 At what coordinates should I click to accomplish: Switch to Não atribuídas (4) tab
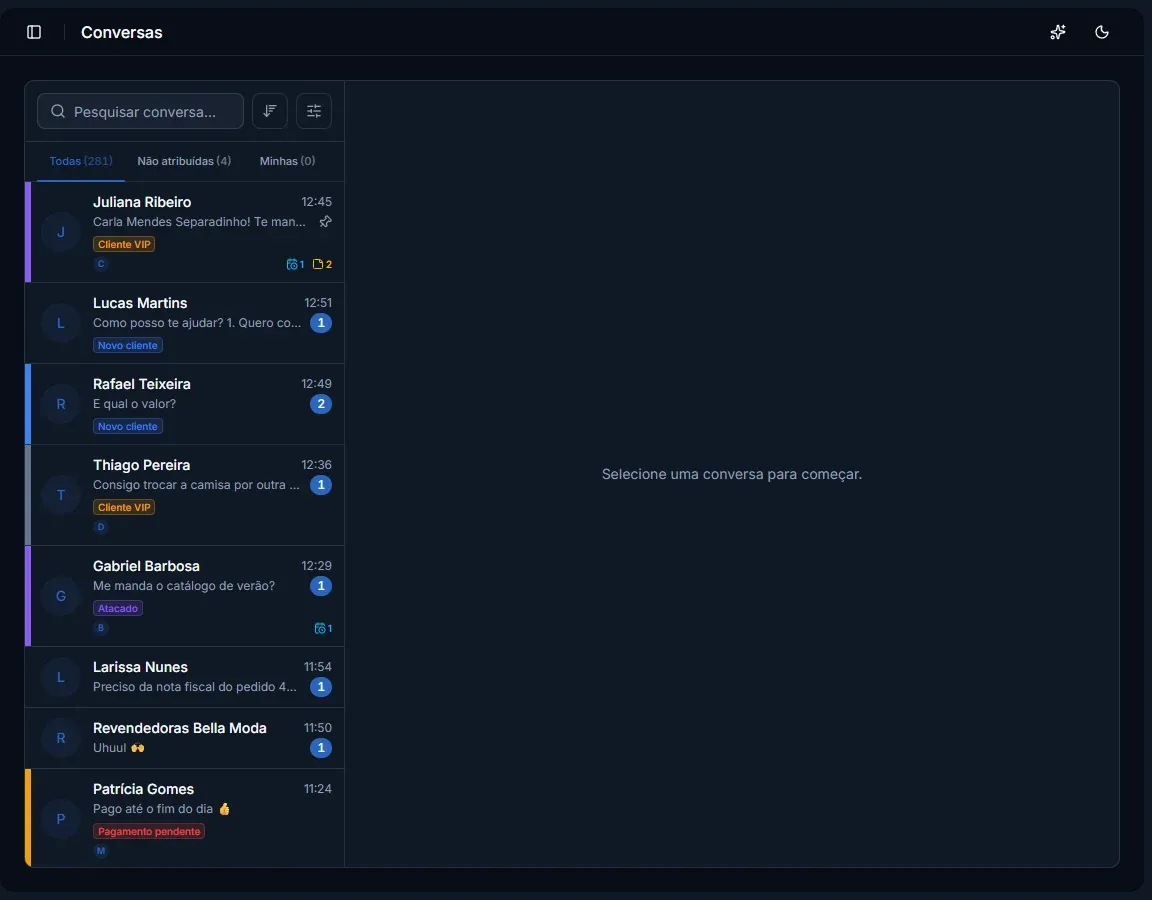[184, 161]
